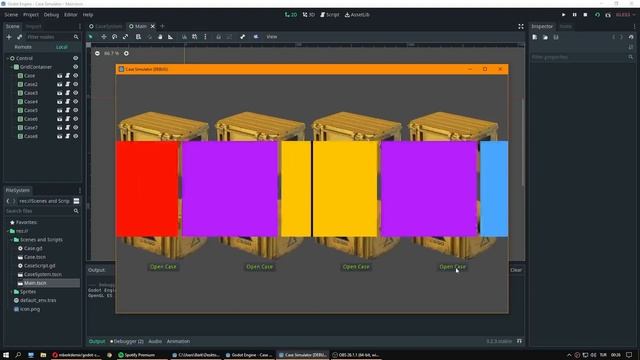Zoom out the 2D viewport

pos(97,53)
